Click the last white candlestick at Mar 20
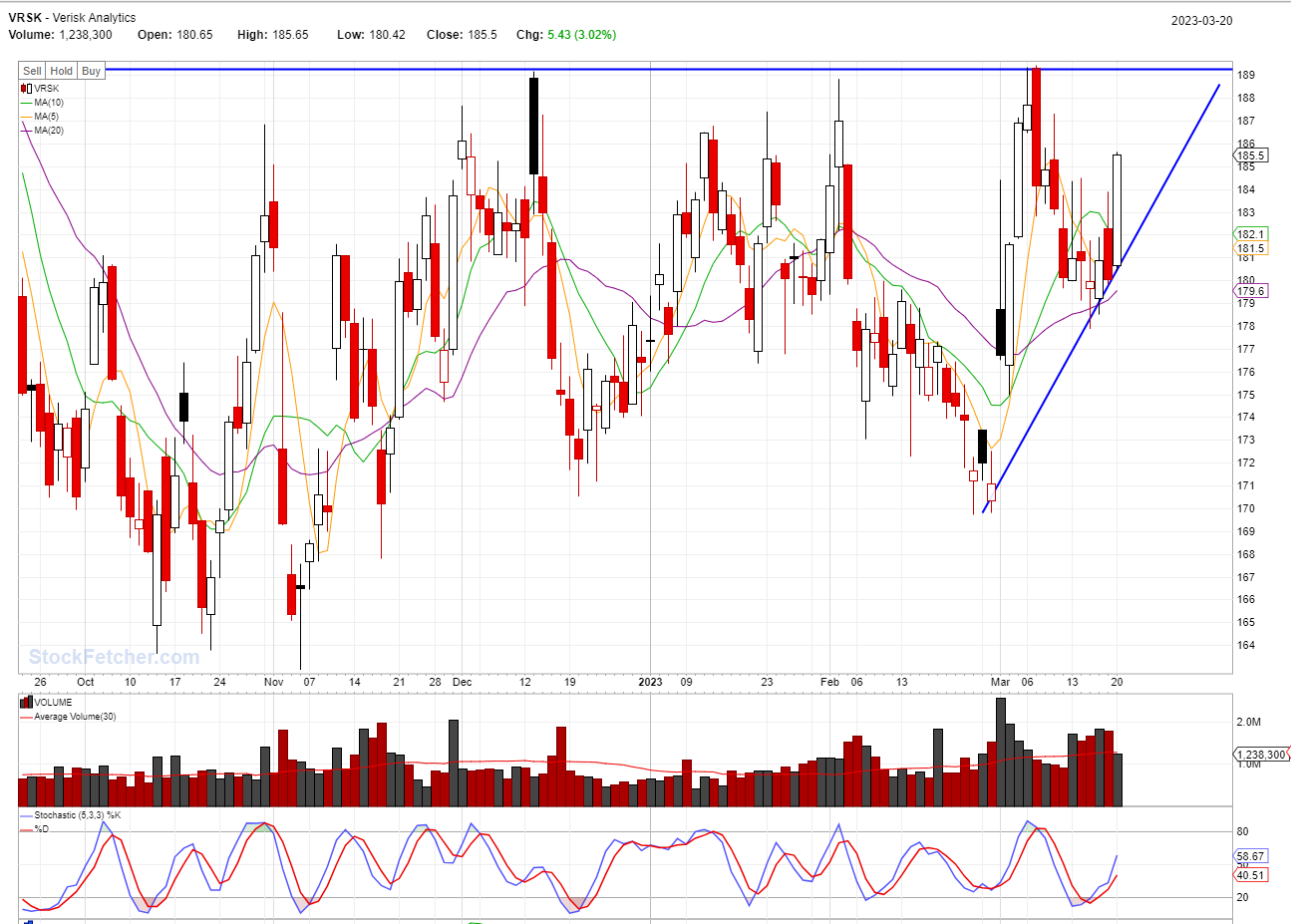This screenshot has height=924, width=1291. tap(1117, 209)
